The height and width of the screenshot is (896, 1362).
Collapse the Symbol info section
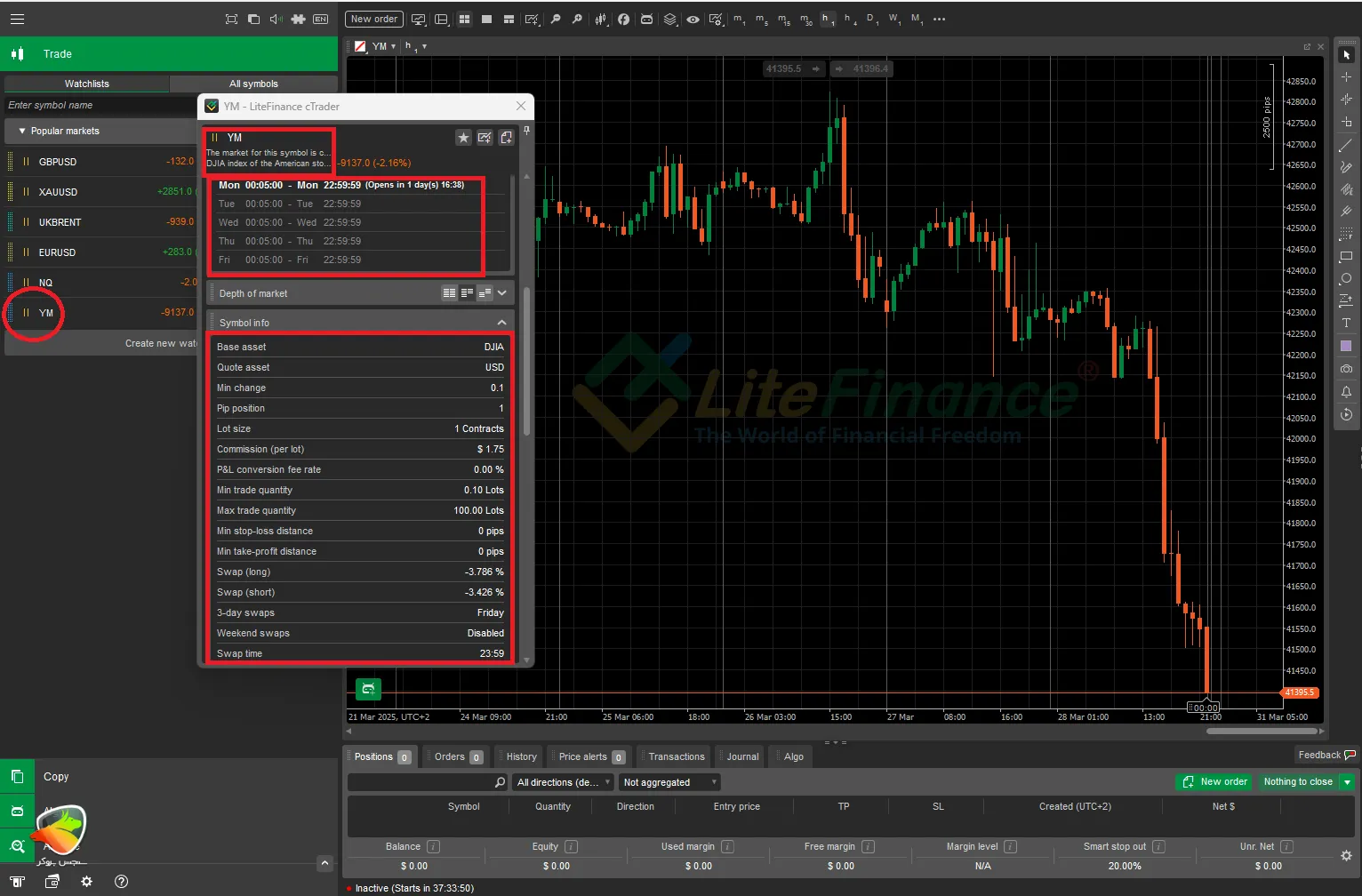501,321
